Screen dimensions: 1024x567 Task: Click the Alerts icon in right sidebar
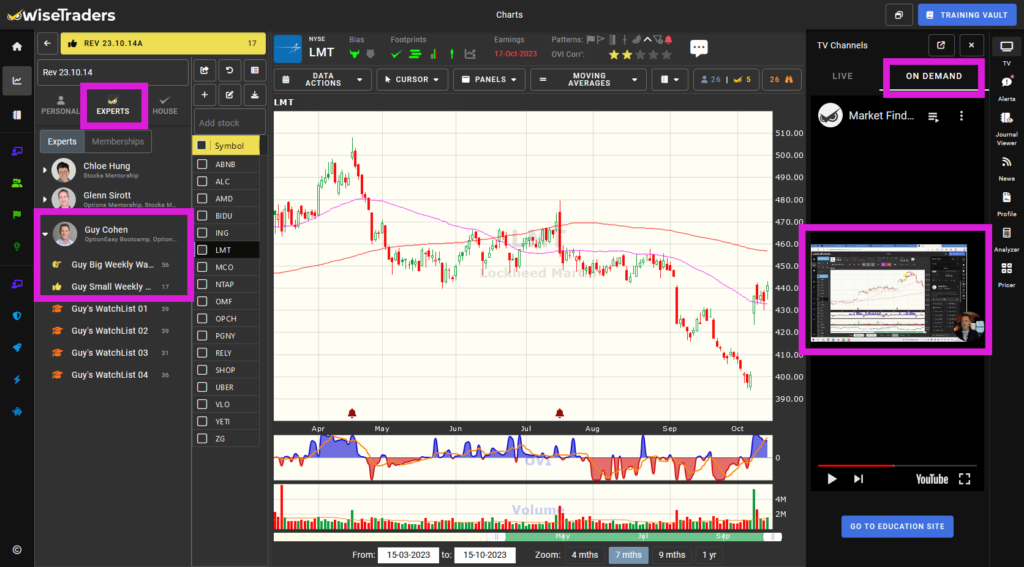(1006, 86)
